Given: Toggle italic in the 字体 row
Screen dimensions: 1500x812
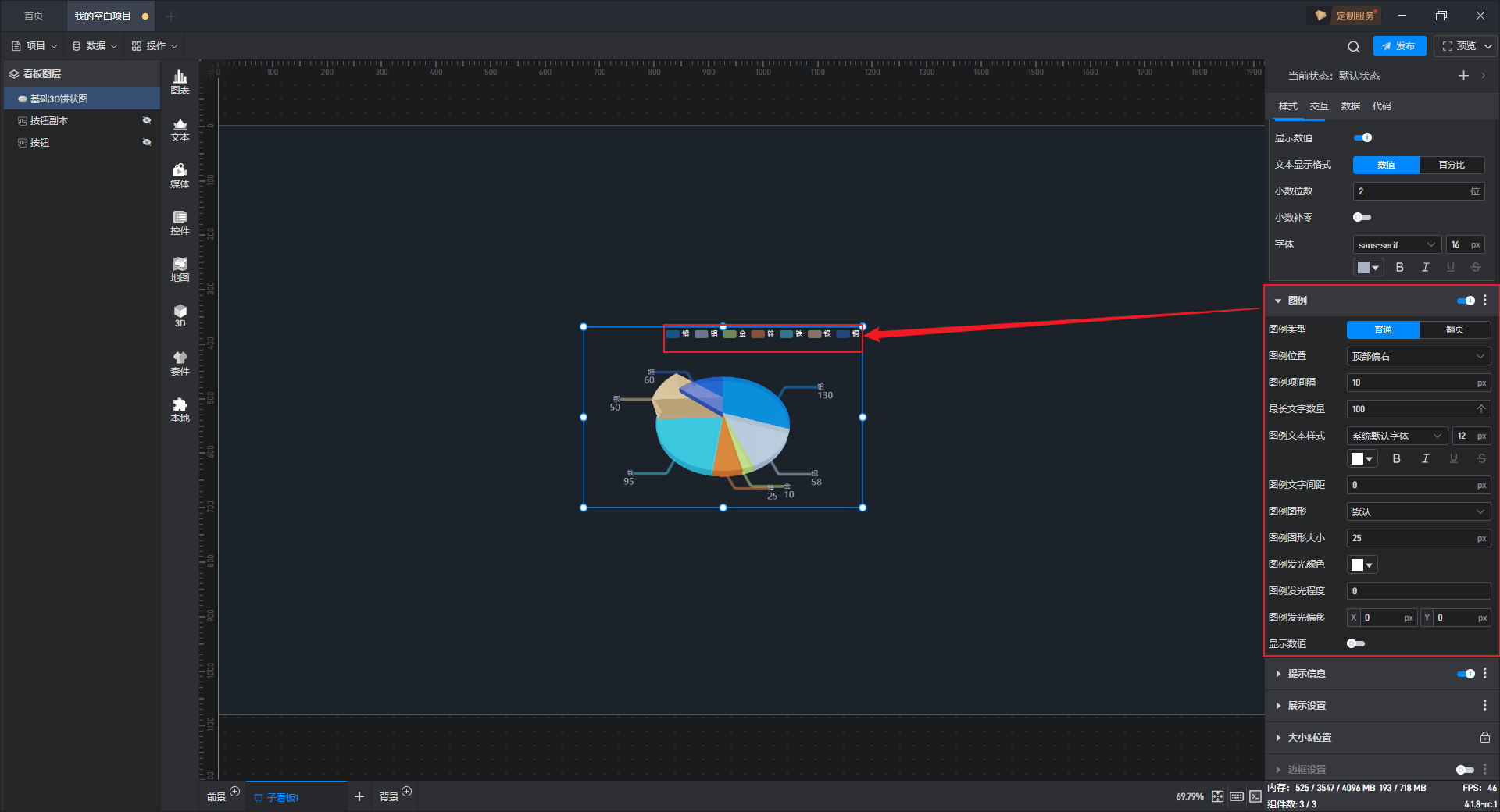Looking at the screenshot, I should click(x=1426, y=268).
